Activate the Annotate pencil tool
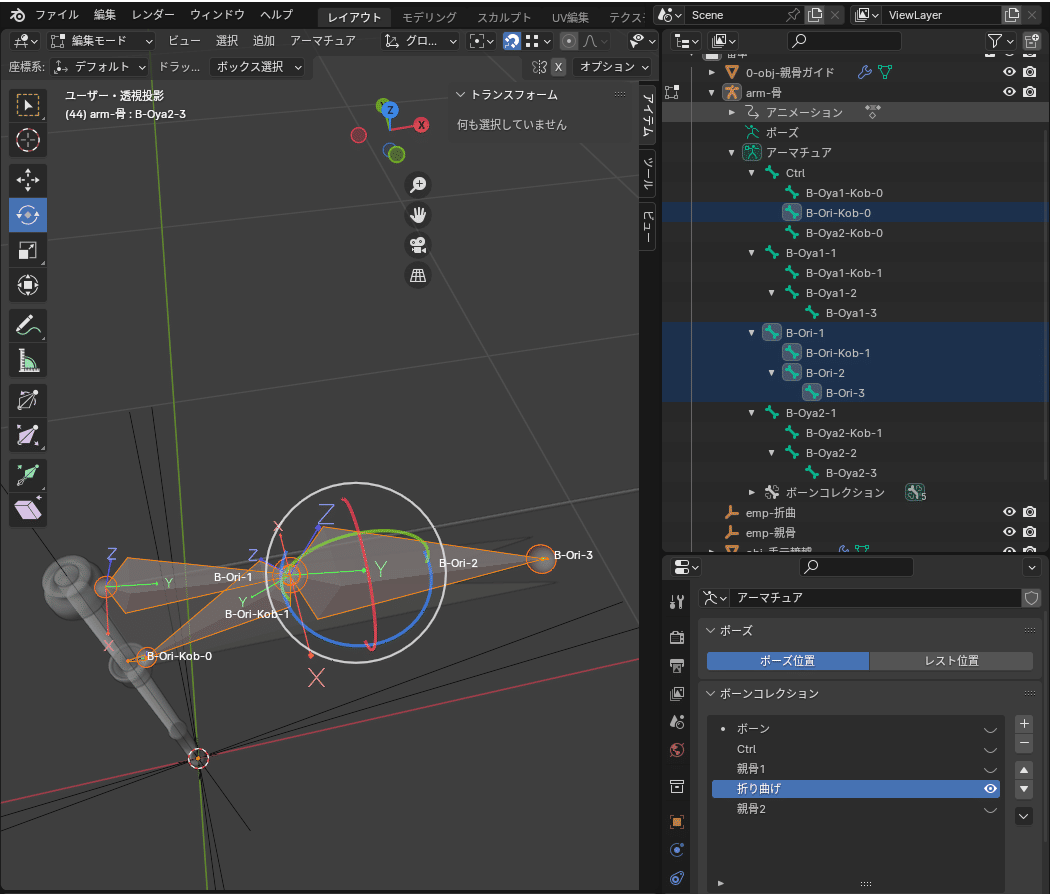Viewport: 1050px width, 894px height. (x=28, y=325)
